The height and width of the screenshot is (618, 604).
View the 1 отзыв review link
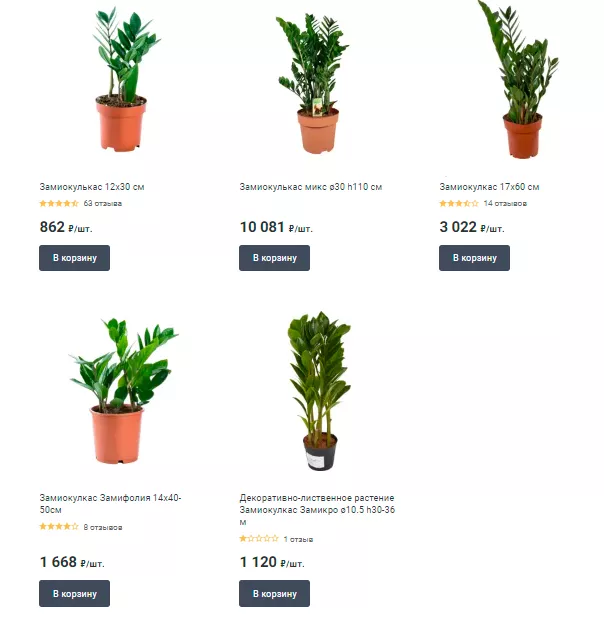[x=298, y=539]
